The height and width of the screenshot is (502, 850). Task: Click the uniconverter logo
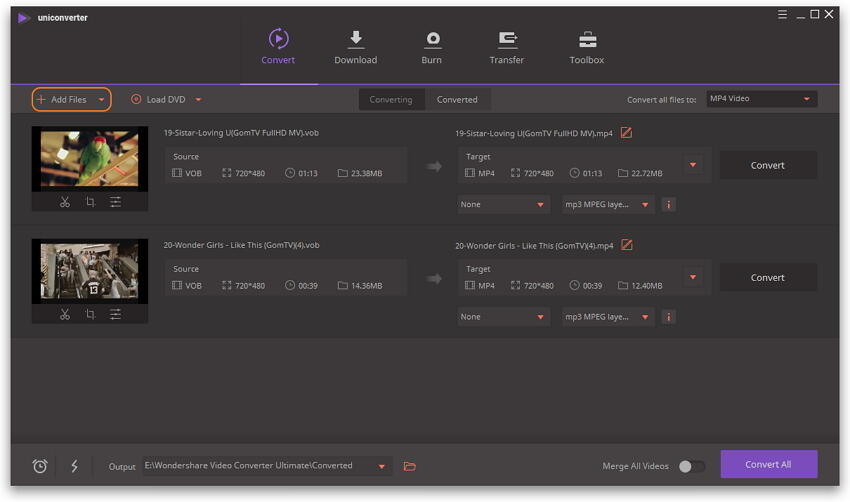[23, 18]
